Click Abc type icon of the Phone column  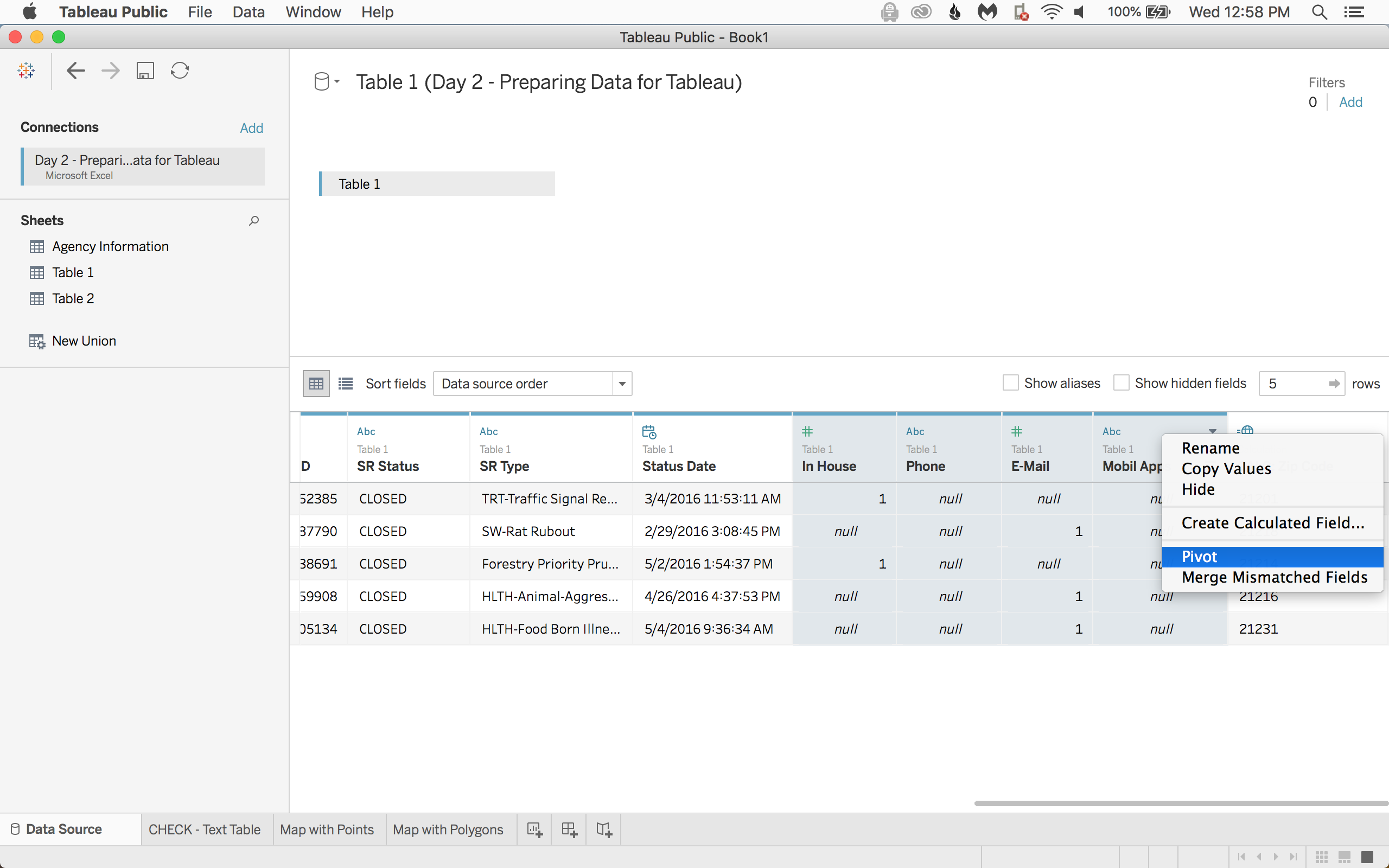tap(915, 431)
